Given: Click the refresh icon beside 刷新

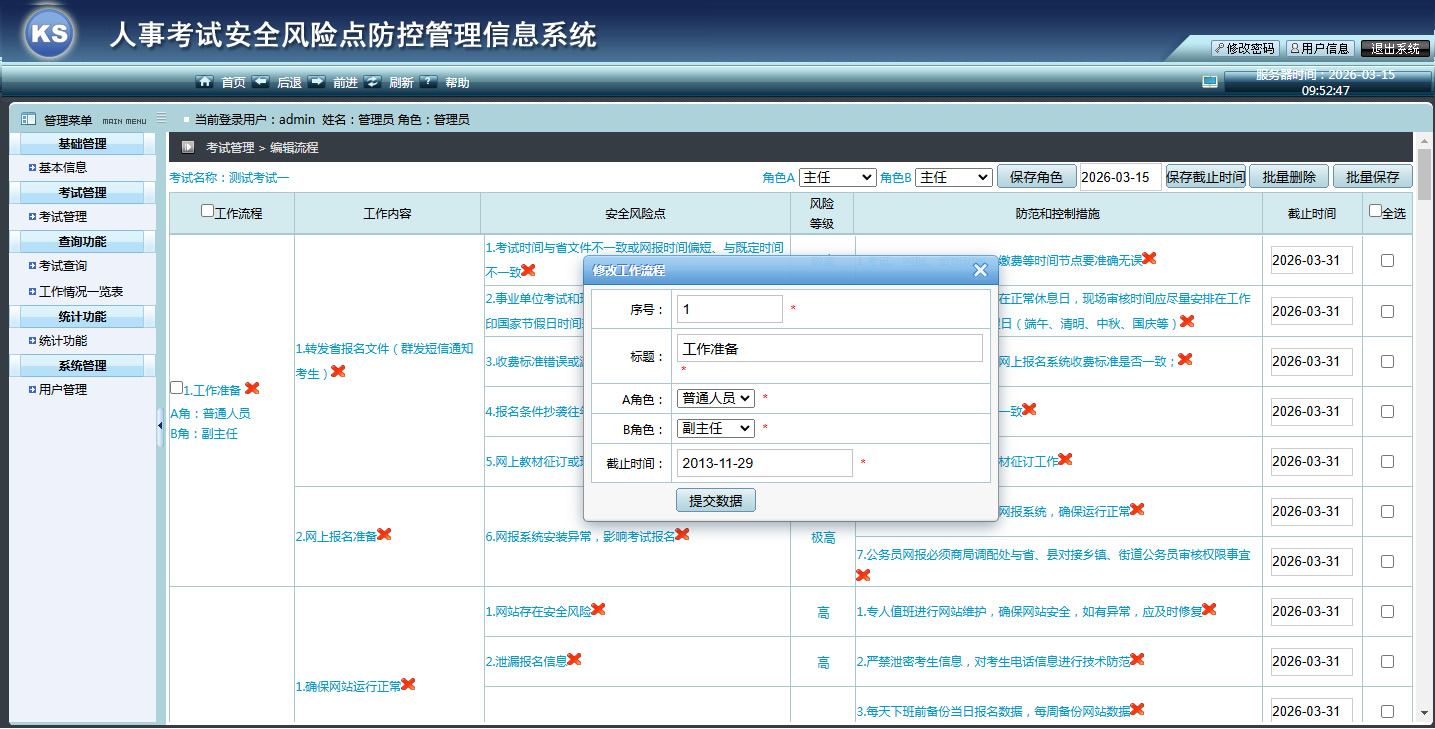Looking at the screenshot, I should 372,82.
